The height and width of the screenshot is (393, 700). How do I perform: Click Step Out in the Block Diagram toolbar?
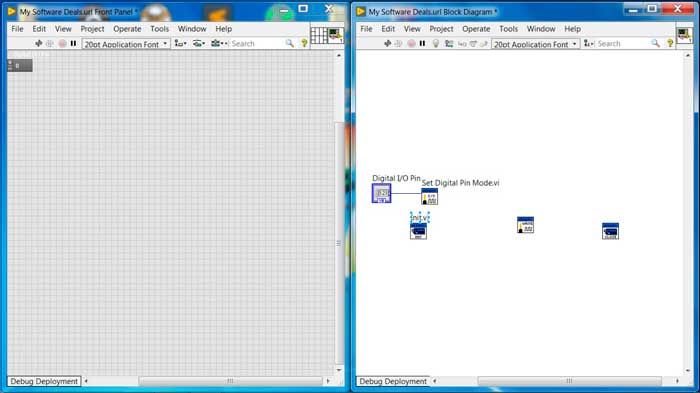[483, 43]
